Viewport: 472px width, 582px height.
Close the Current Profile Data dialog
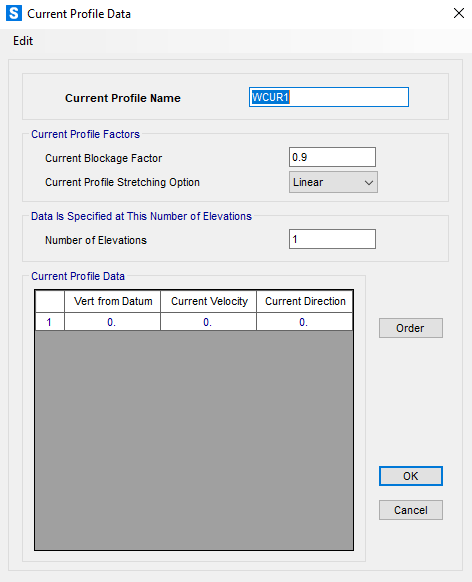click(x=459, y=13)
